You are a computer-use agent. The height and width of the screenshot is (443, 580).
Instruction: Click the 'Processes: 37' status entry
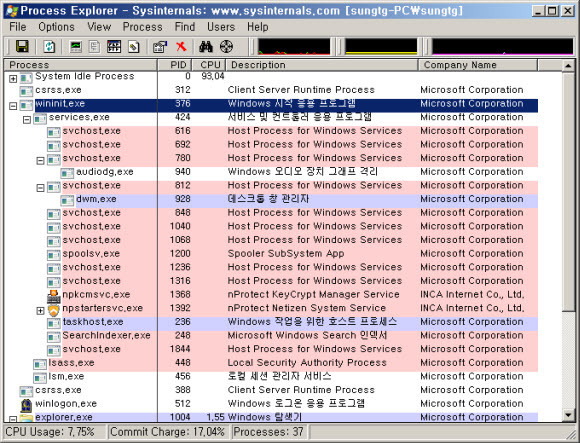point(269,433)
